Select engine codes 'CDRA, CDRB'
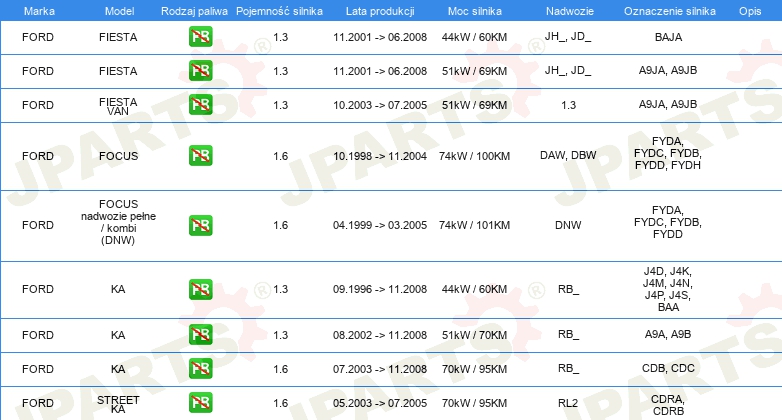This screenshot has height=420, width=782. (668, 405)
